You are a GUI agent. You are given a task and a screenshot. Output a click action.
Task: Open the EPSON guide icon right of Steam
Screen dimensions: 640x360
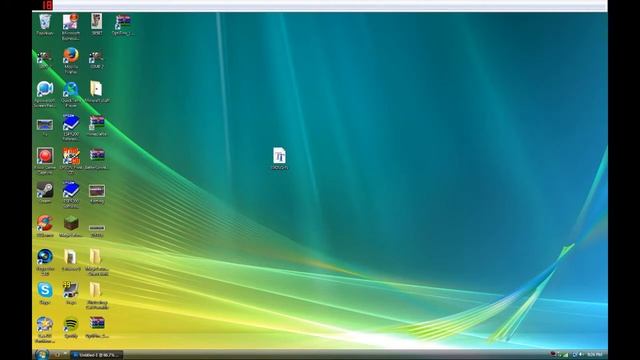click(71, 195)
